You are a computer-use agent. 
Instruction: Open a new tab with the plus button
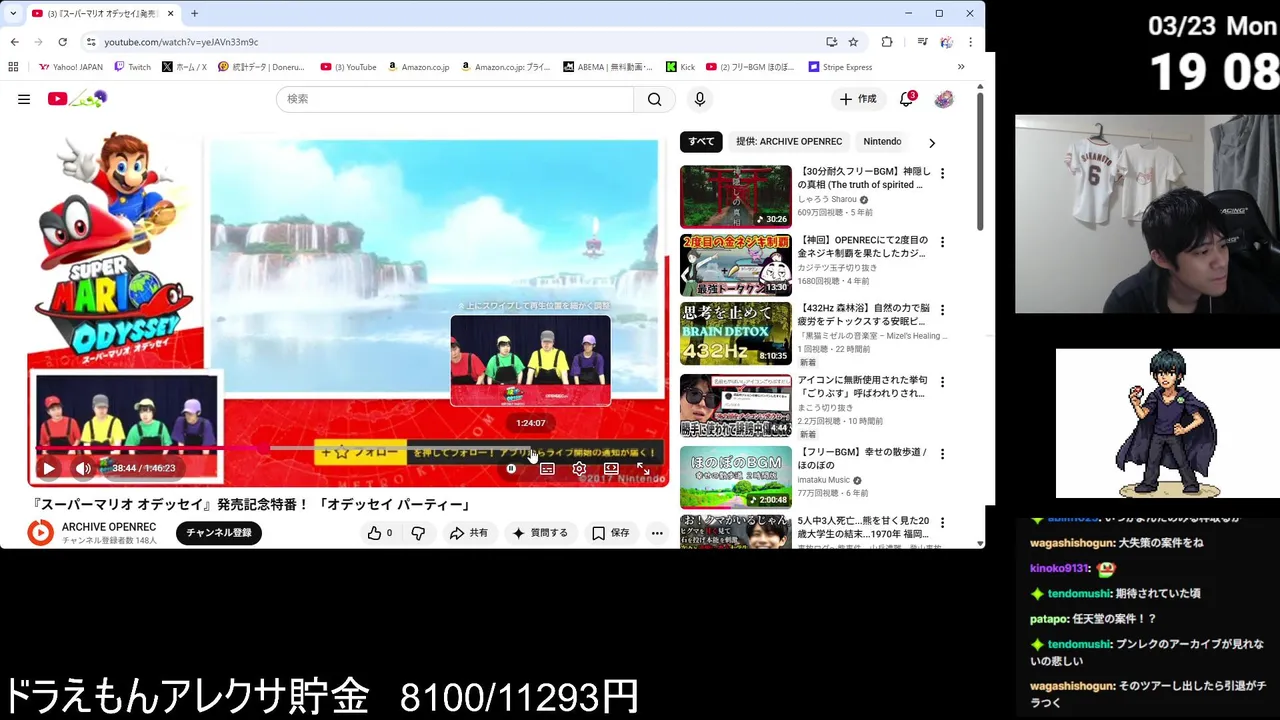(194, 13)
